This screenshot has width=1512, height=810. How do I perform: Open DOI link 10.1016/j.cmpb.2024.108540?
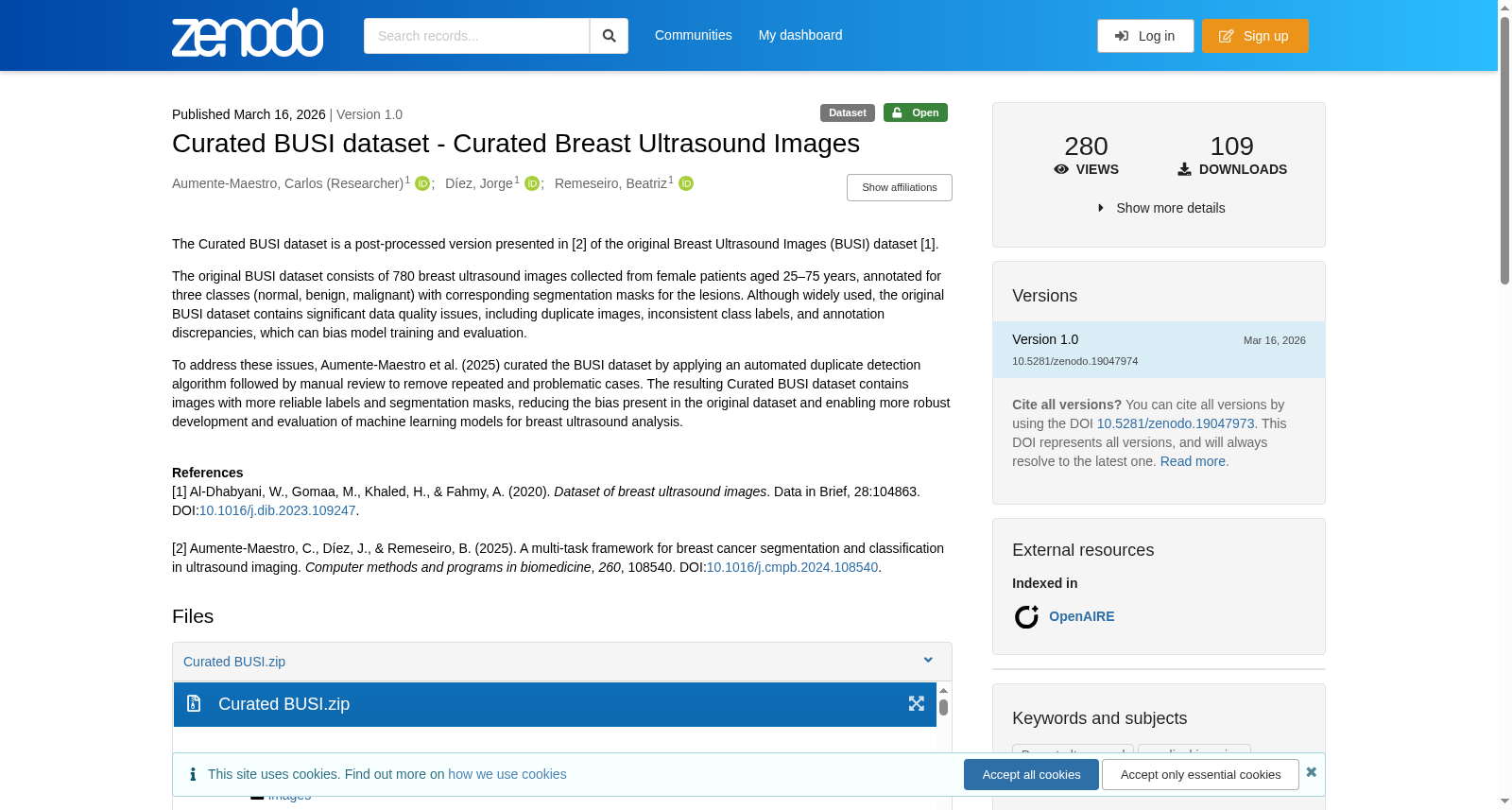[793, 567]
